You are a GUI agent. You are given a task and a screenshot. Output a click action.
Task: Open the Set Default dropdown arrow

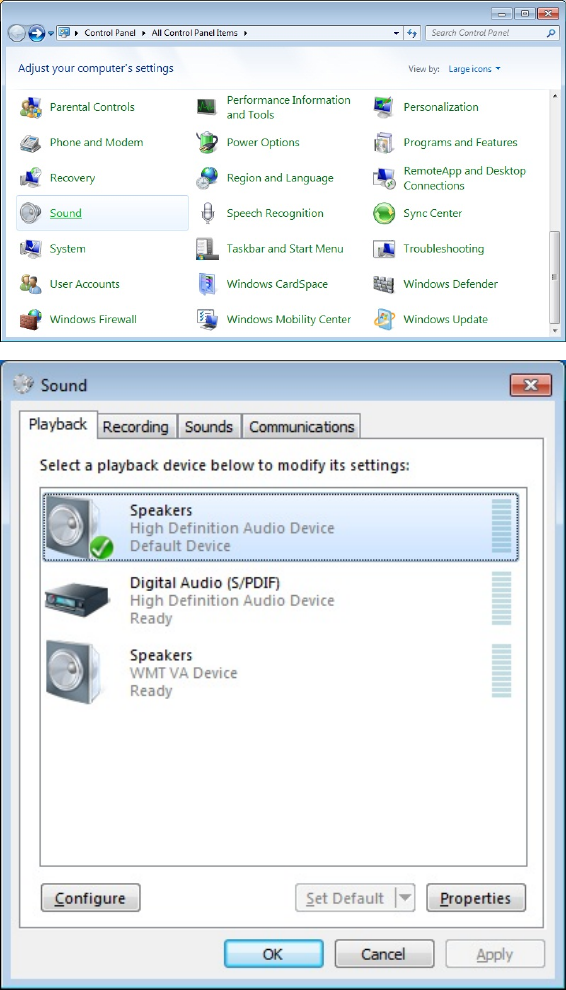406,898
